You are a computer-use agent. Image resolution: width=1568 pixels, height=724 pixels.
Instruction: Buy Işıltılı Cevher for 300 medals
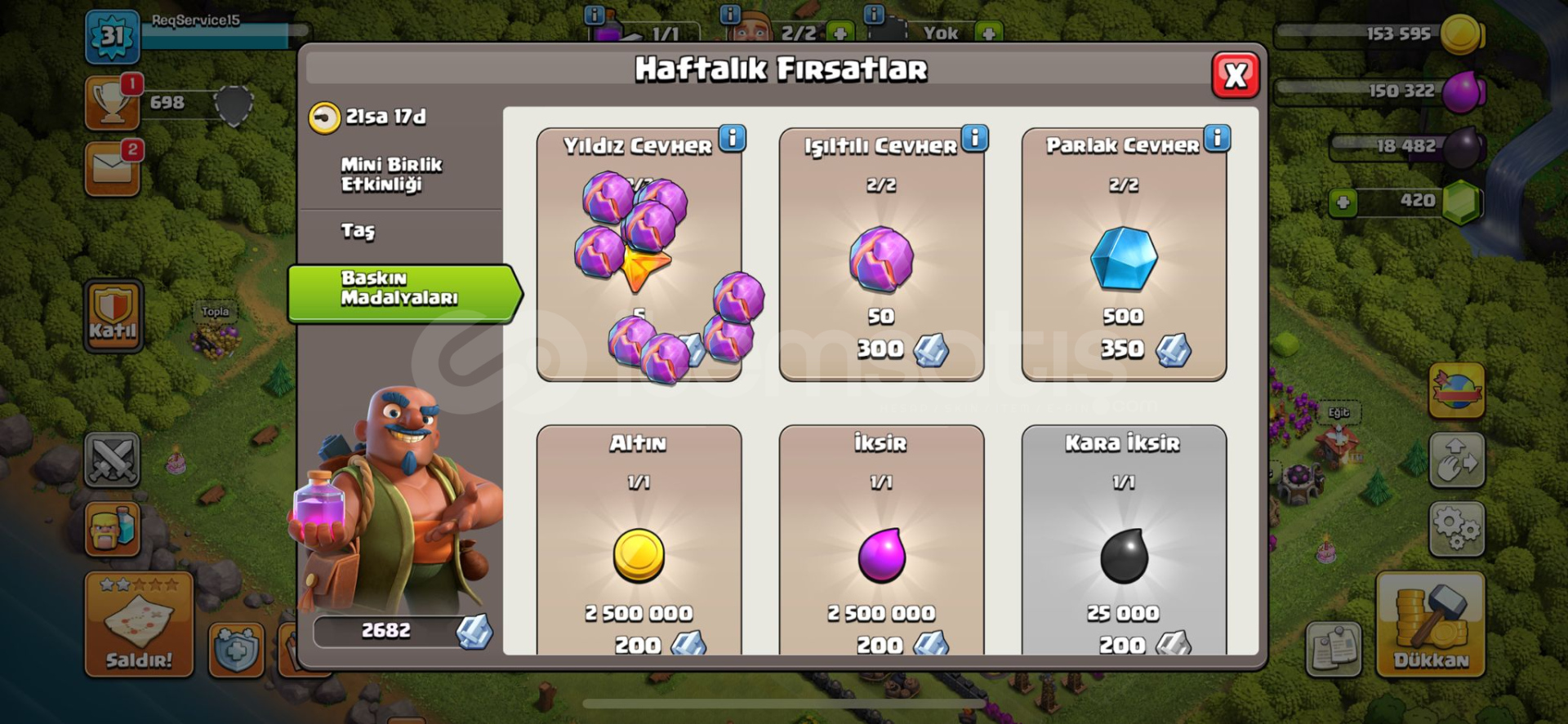(881, 255)
